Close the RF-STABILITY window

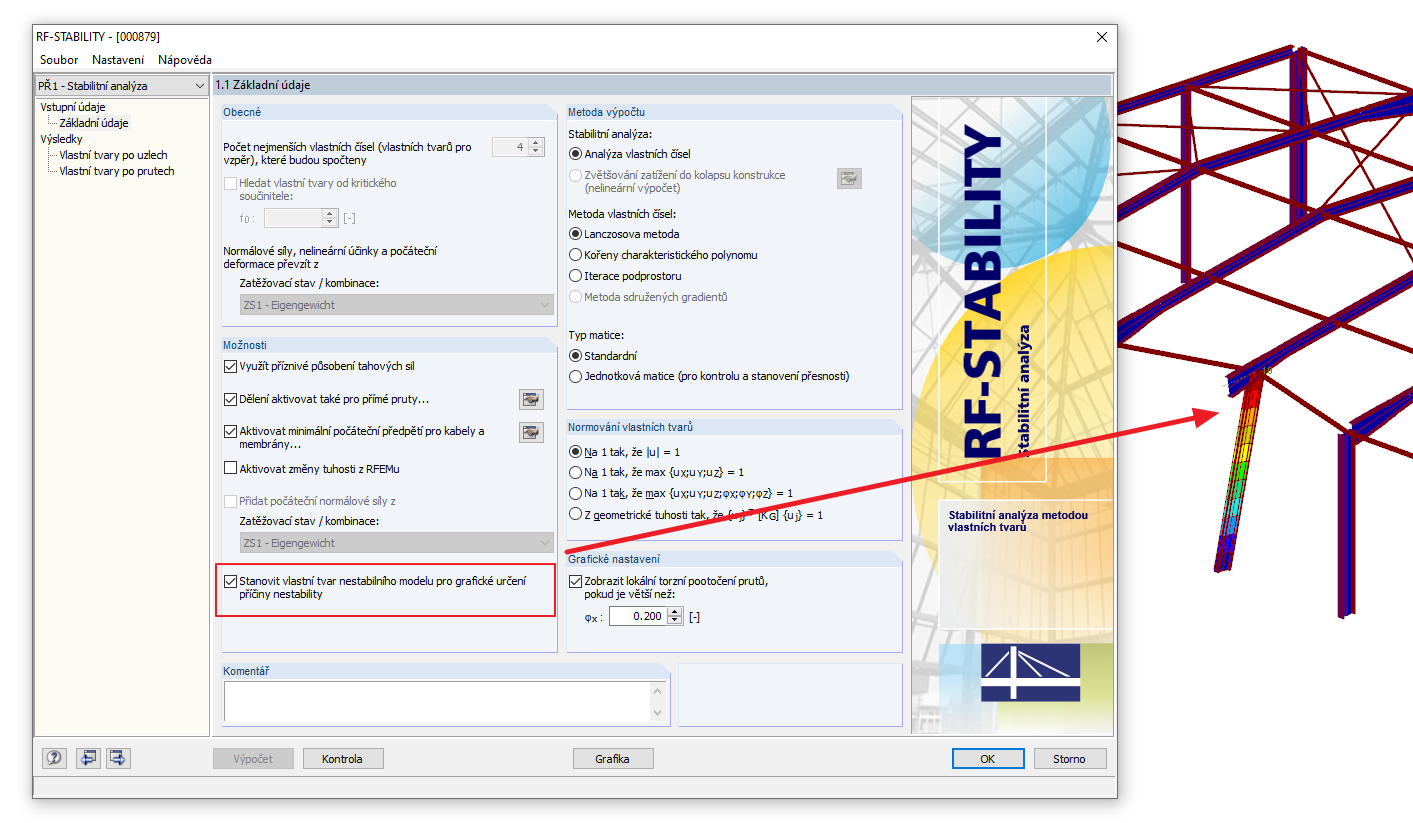(x=1102, y=37)
